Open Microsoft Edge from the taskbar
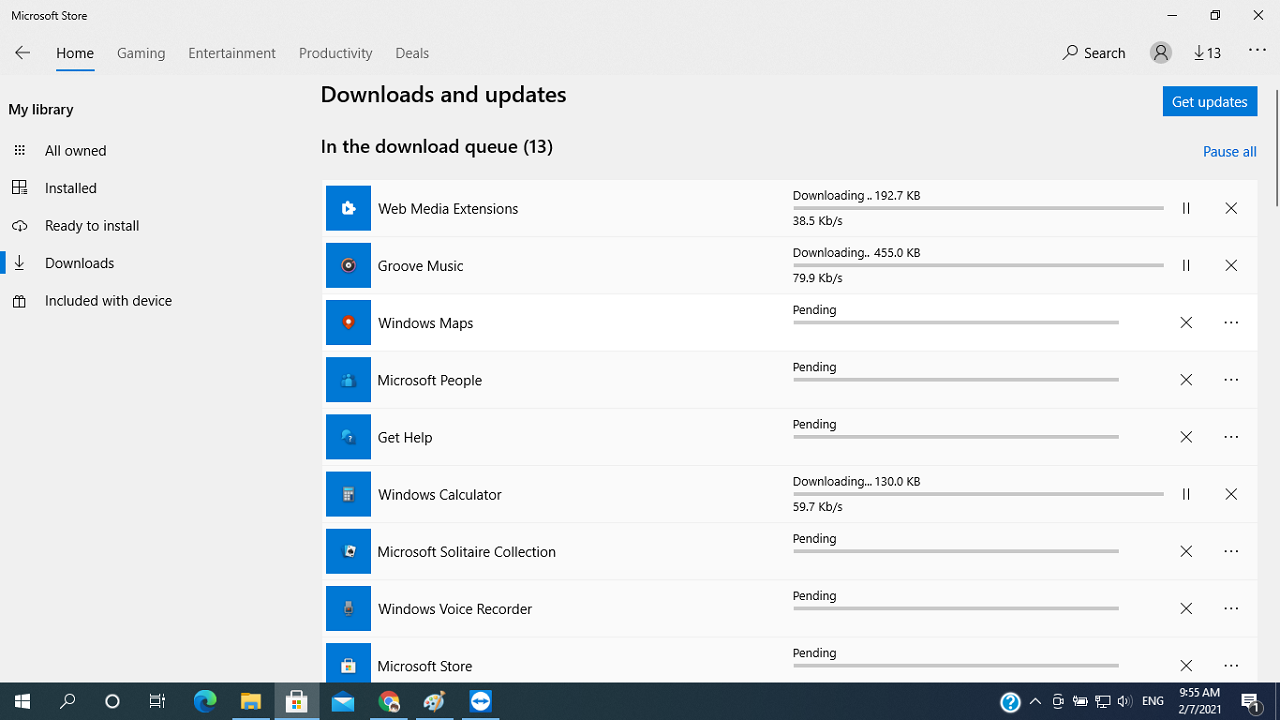Viewport: 1280px width, 720px height. pyautogui.click(x=205, y=701)
